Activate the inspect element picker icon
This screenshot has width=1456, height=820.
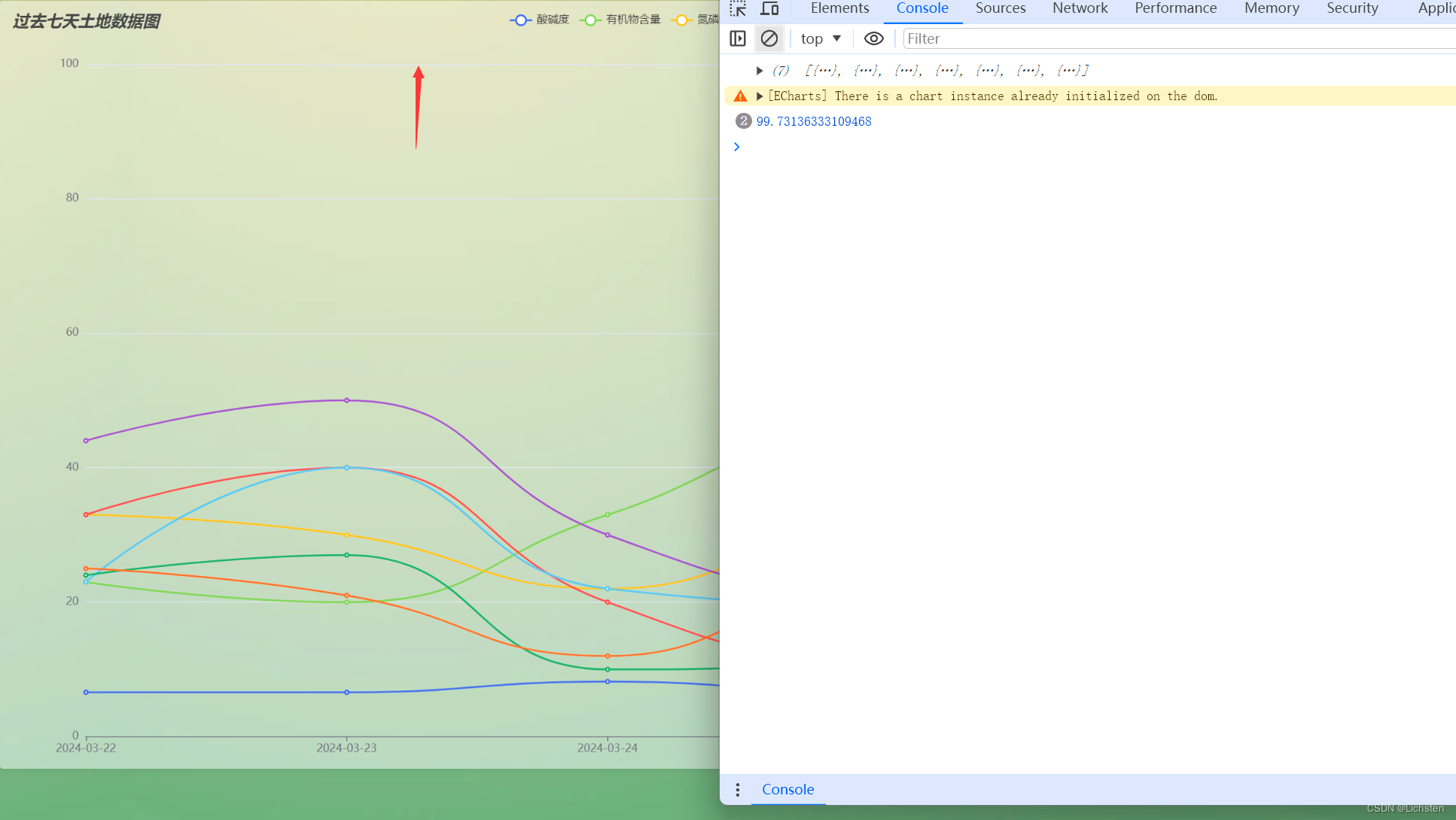tap(738, 9)
